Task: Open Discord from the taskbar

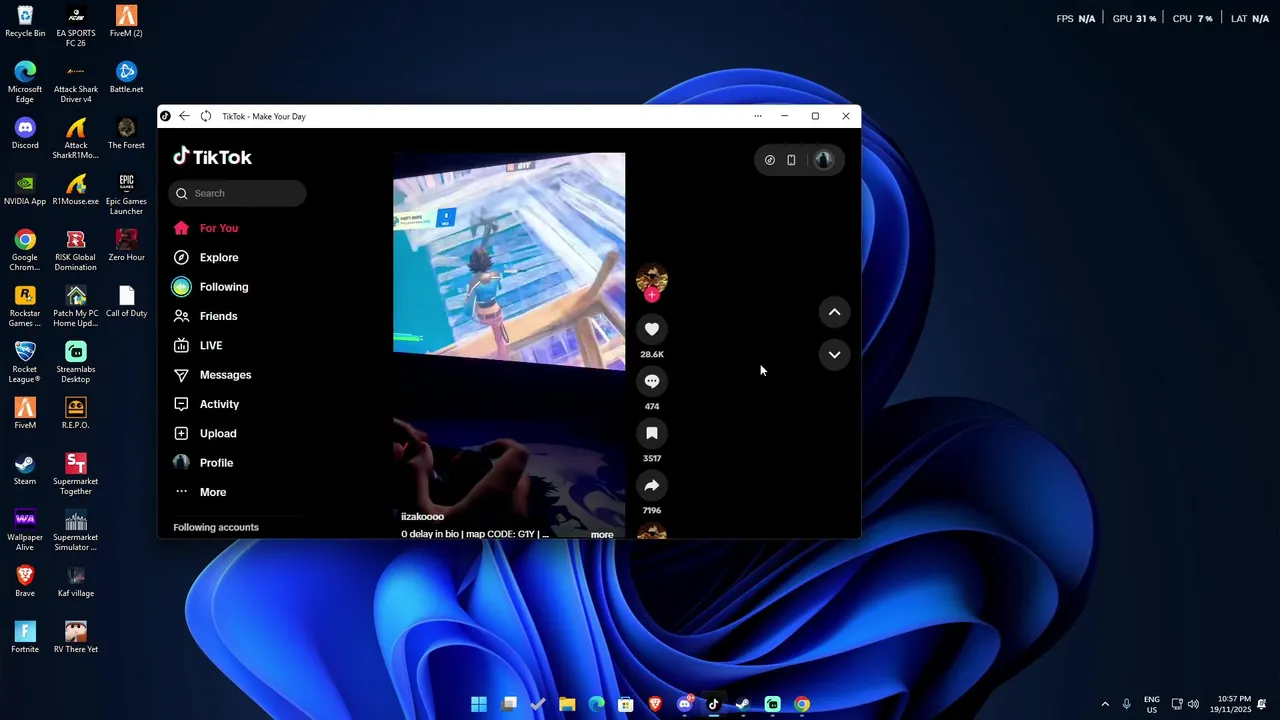Action: 685,704
